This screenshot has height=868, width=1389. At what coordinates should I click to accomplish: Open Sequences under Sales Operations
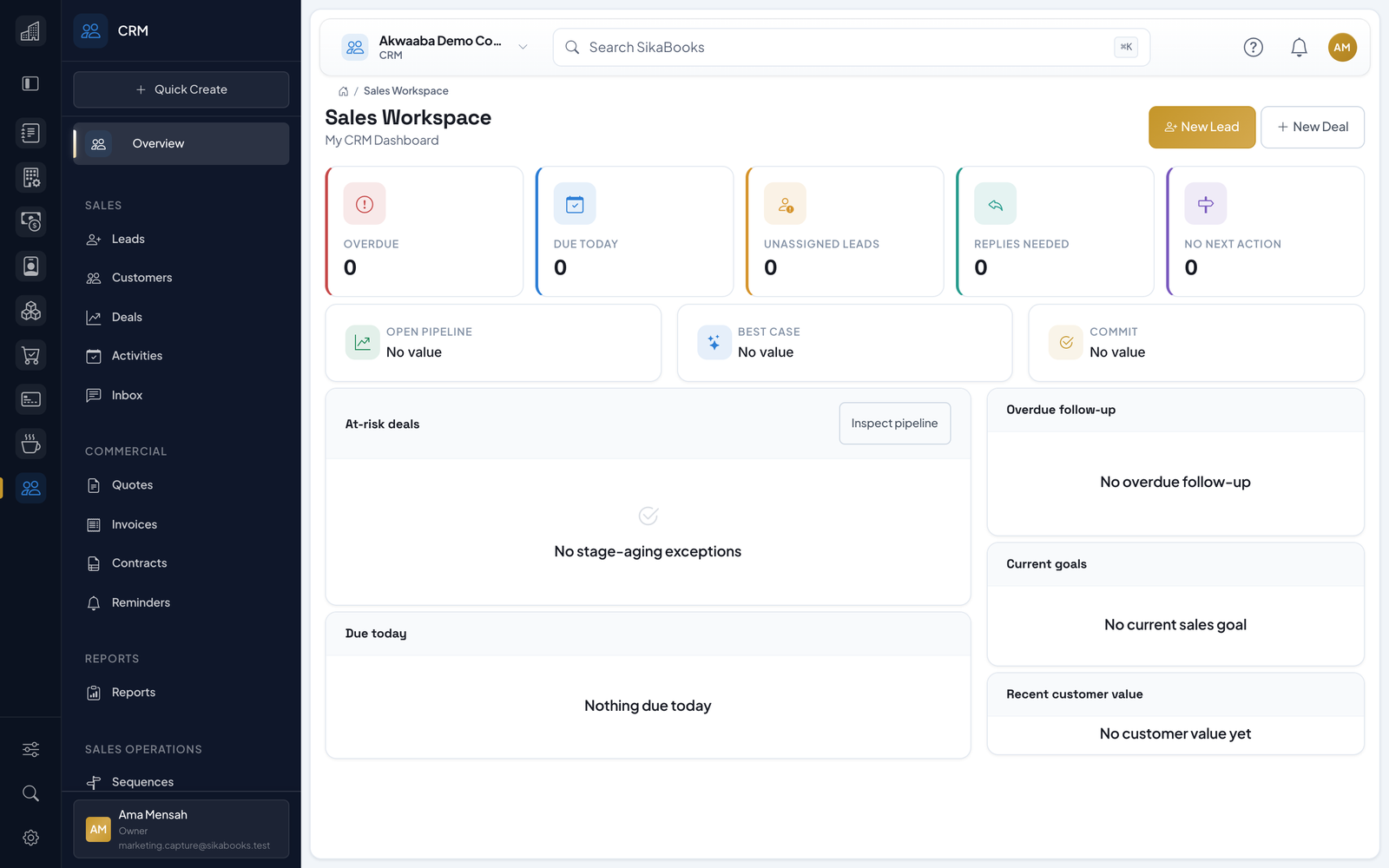pos(181,781)
